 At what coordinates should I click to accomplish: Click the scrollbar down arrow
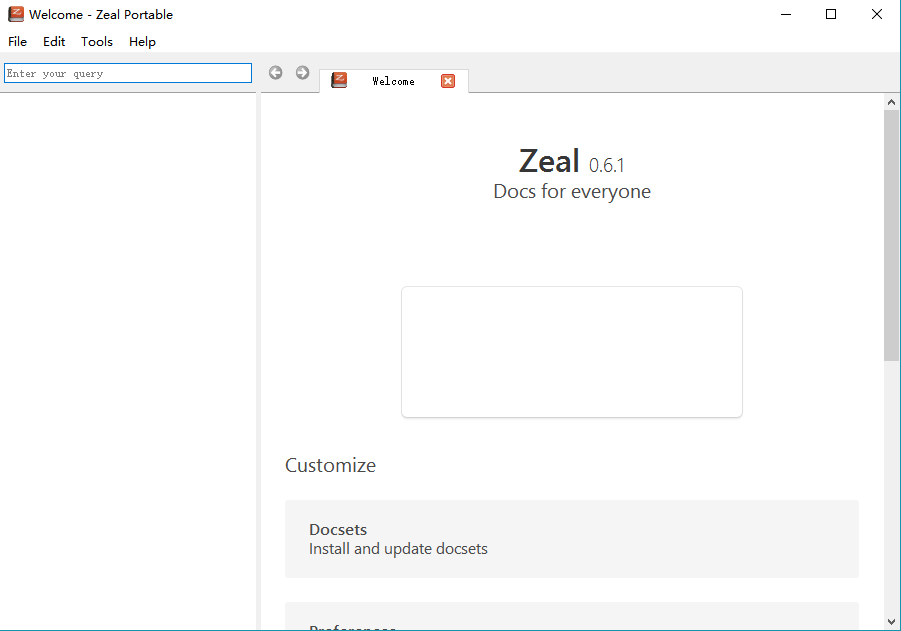pos(891,621)
